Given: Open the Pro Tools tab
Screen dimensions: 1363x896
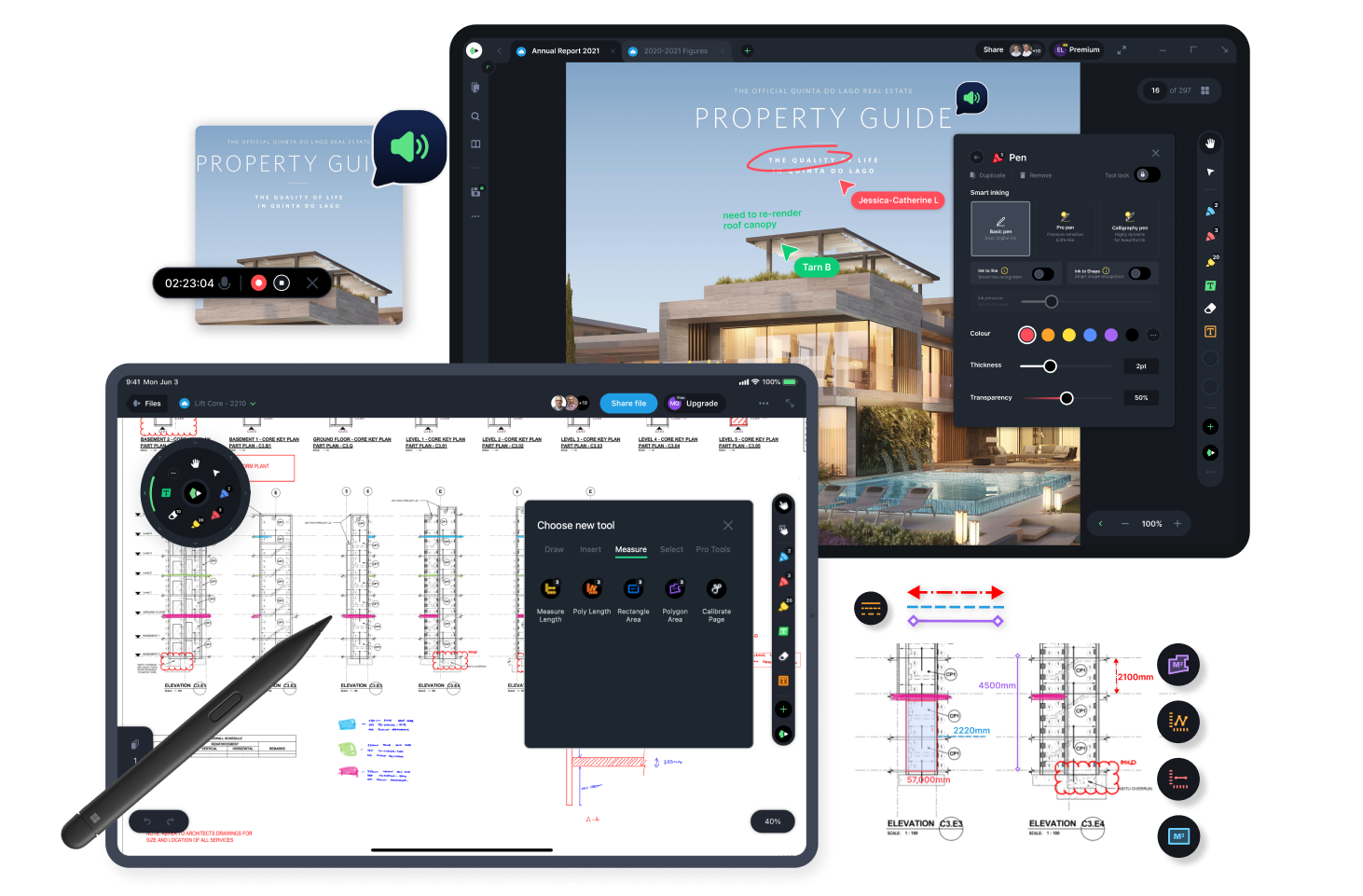Looking at the screenshot, I should coord(713,550).
